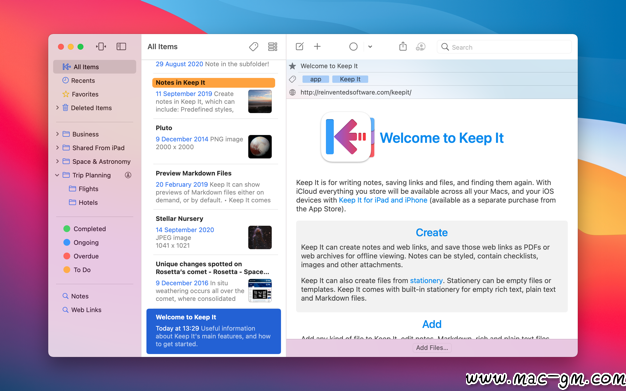Click the add people collaboration icon

[x=420, y=47]
